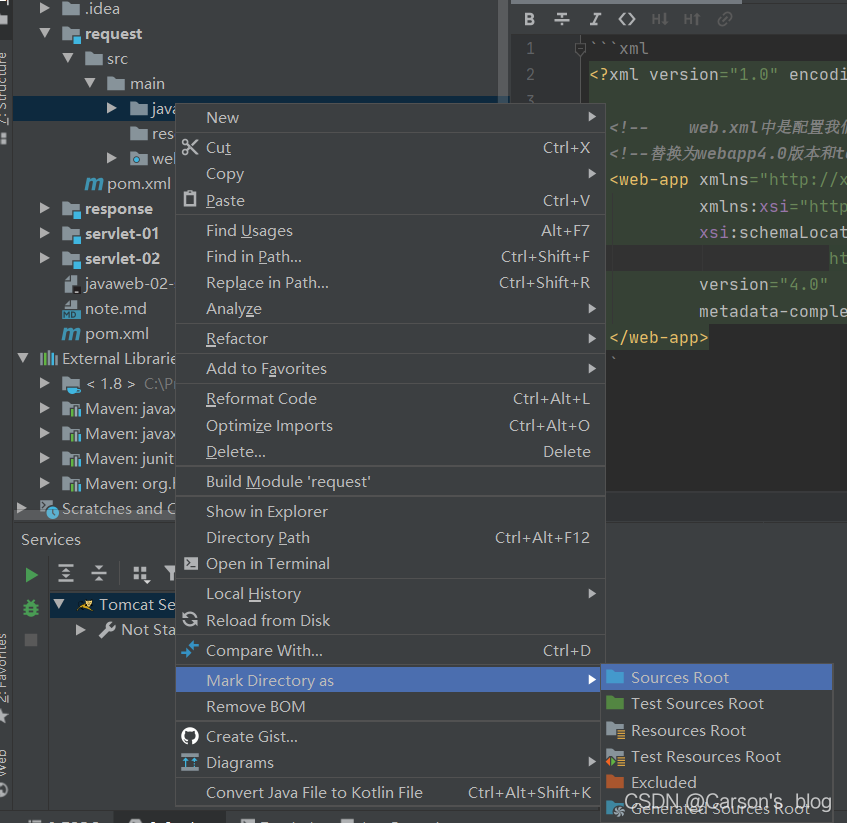Image resolution: width=847 pixels, height=823 pixels.
Task: Select Directory Path entry
Action: tap(390, 537)
